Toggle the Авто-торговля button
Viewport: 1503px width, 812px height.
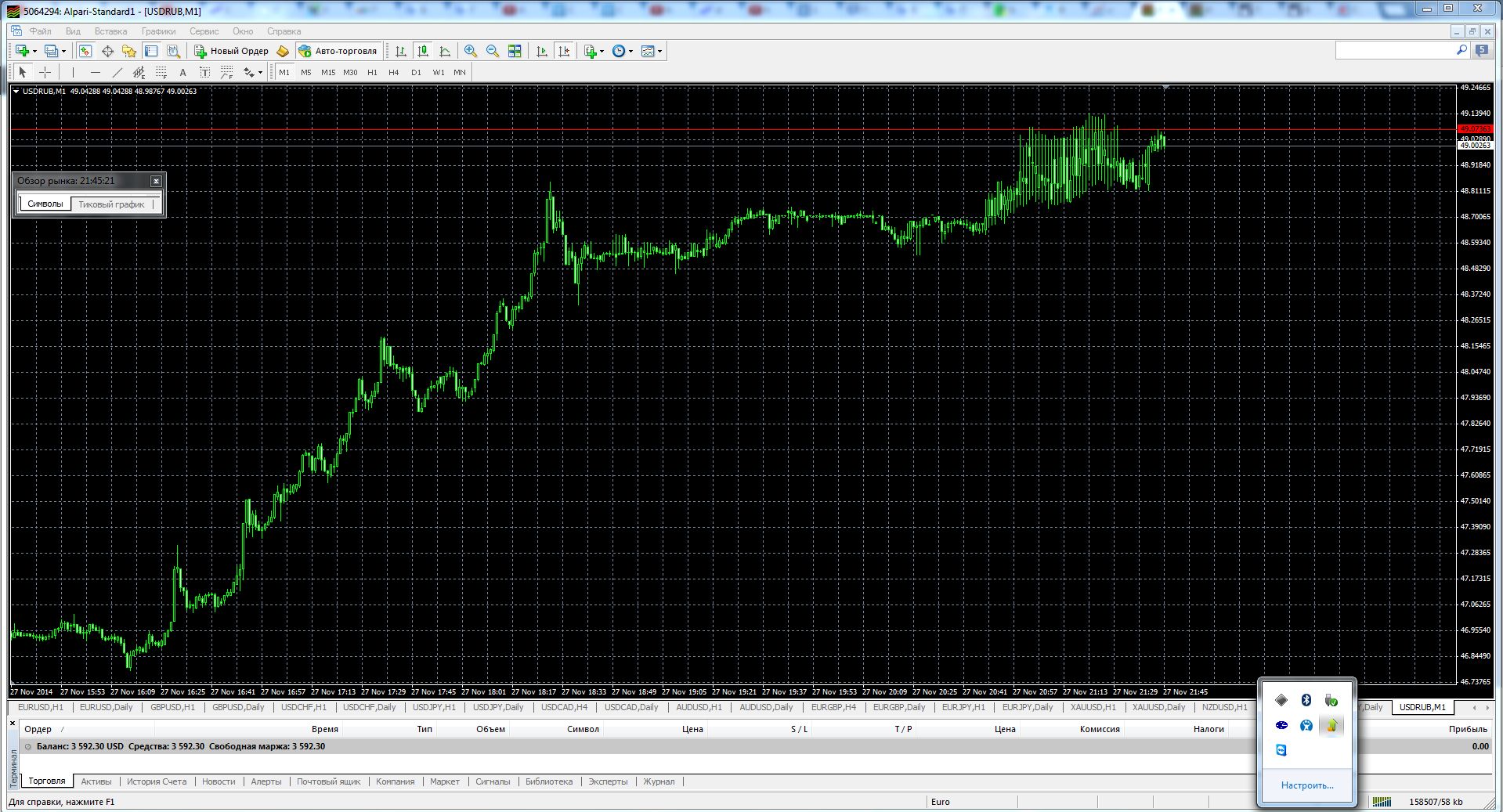click(x=338, y=51)
